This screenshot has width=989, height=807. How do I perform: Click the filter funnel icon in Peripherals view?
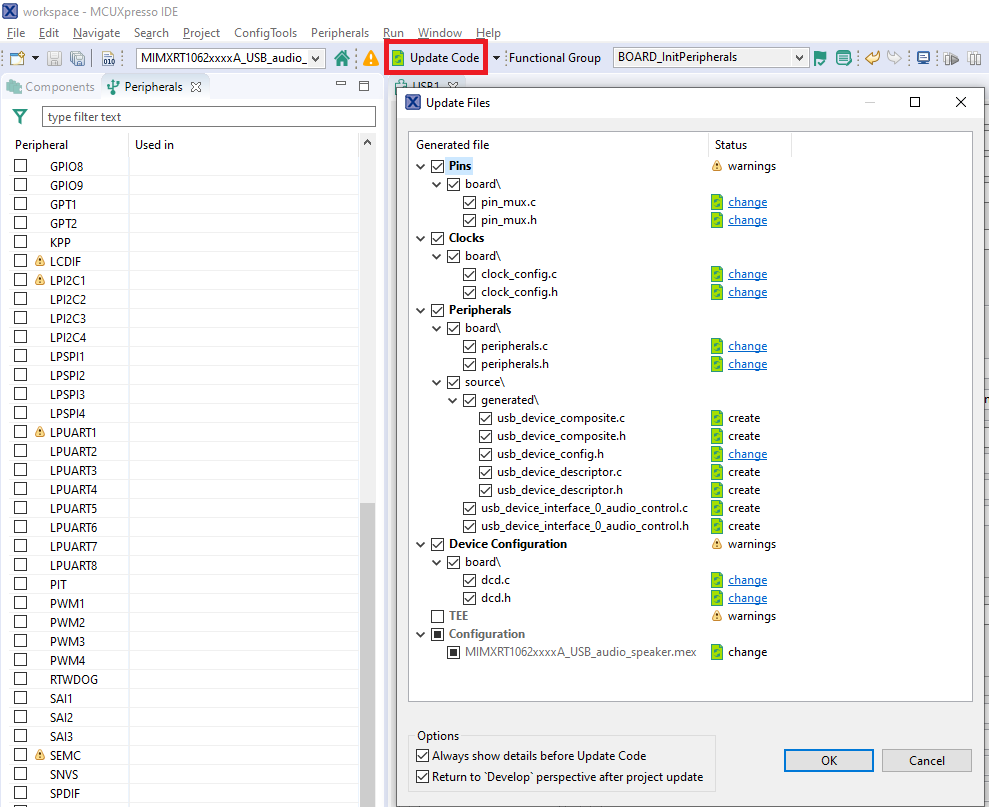[19, 116]
